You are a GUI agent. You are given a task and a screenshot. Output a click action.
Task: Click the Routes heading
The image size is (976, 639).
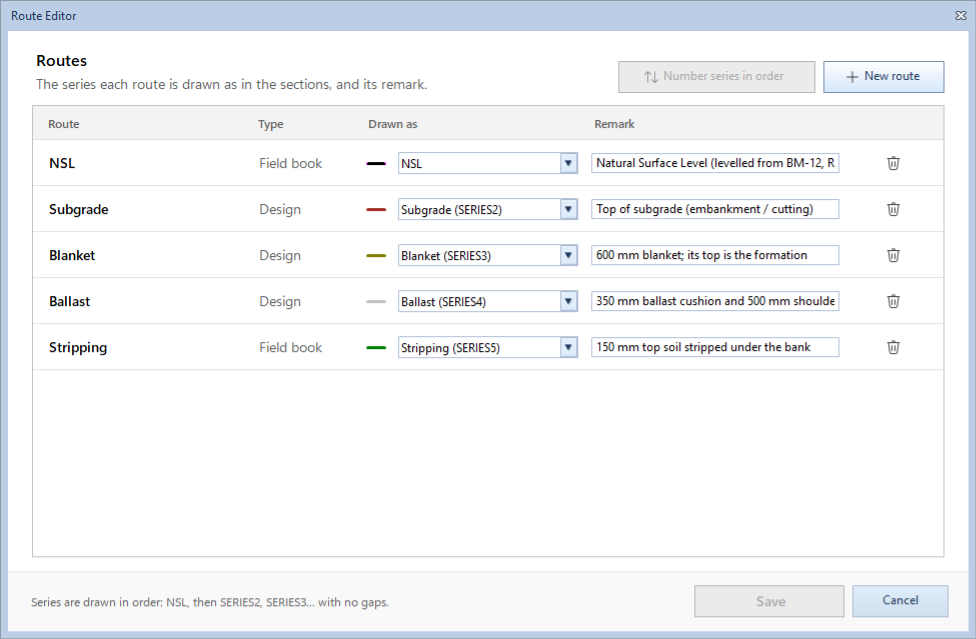[x=62, y=60]
